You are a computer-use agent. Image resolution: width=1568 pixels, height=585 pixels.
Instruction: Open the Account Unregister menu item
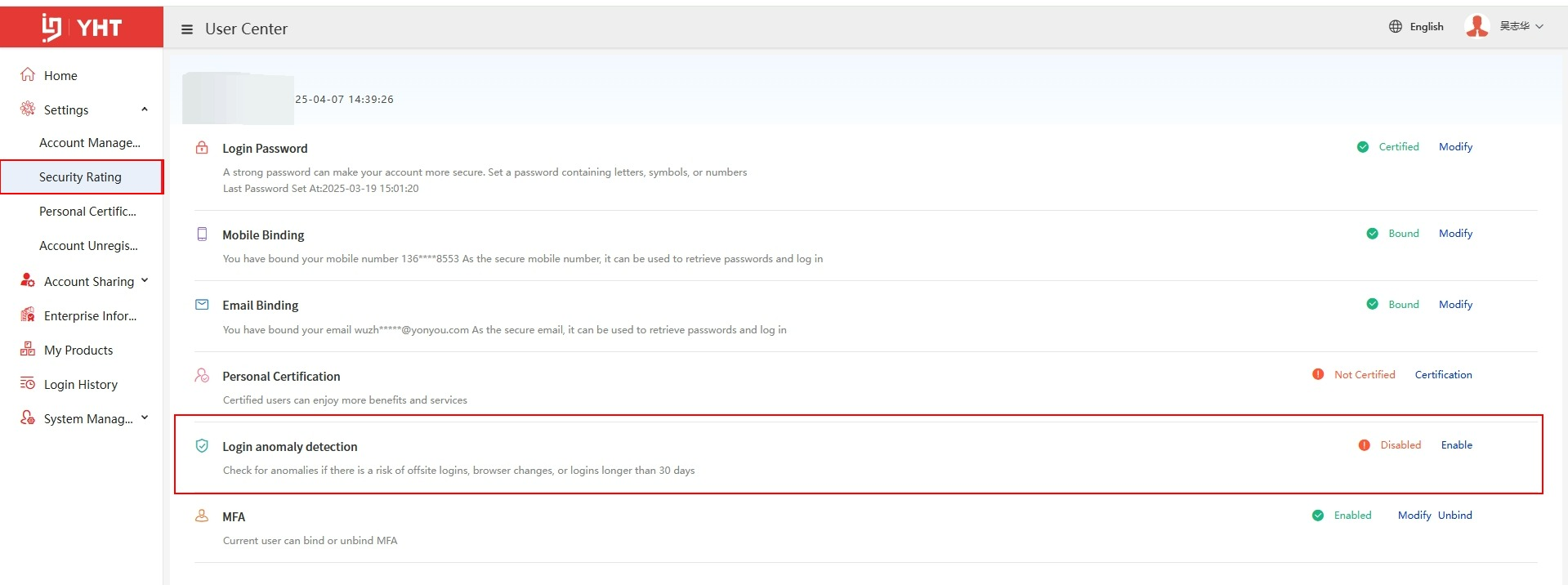coord(88,246)
